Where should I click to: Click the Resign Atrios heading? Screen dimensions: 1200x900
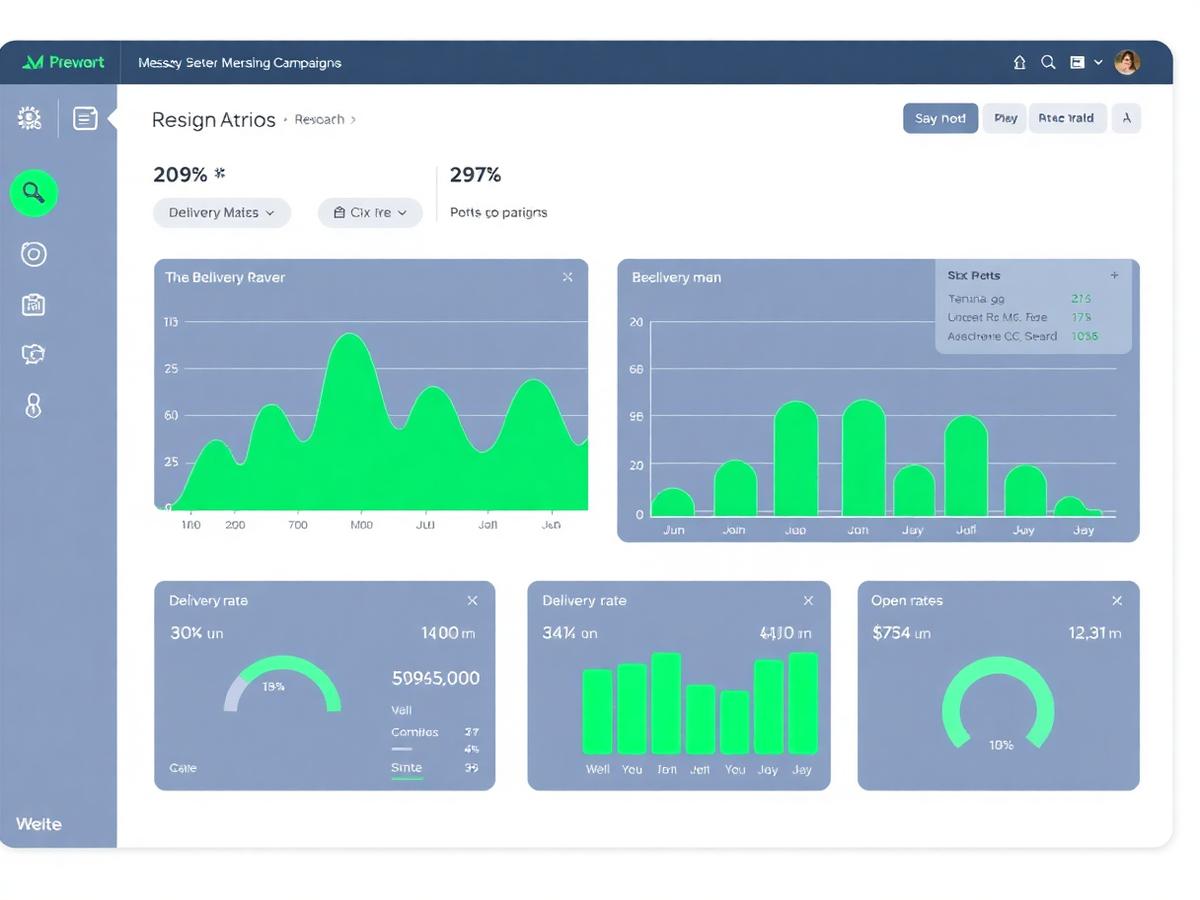coord(213,120)
